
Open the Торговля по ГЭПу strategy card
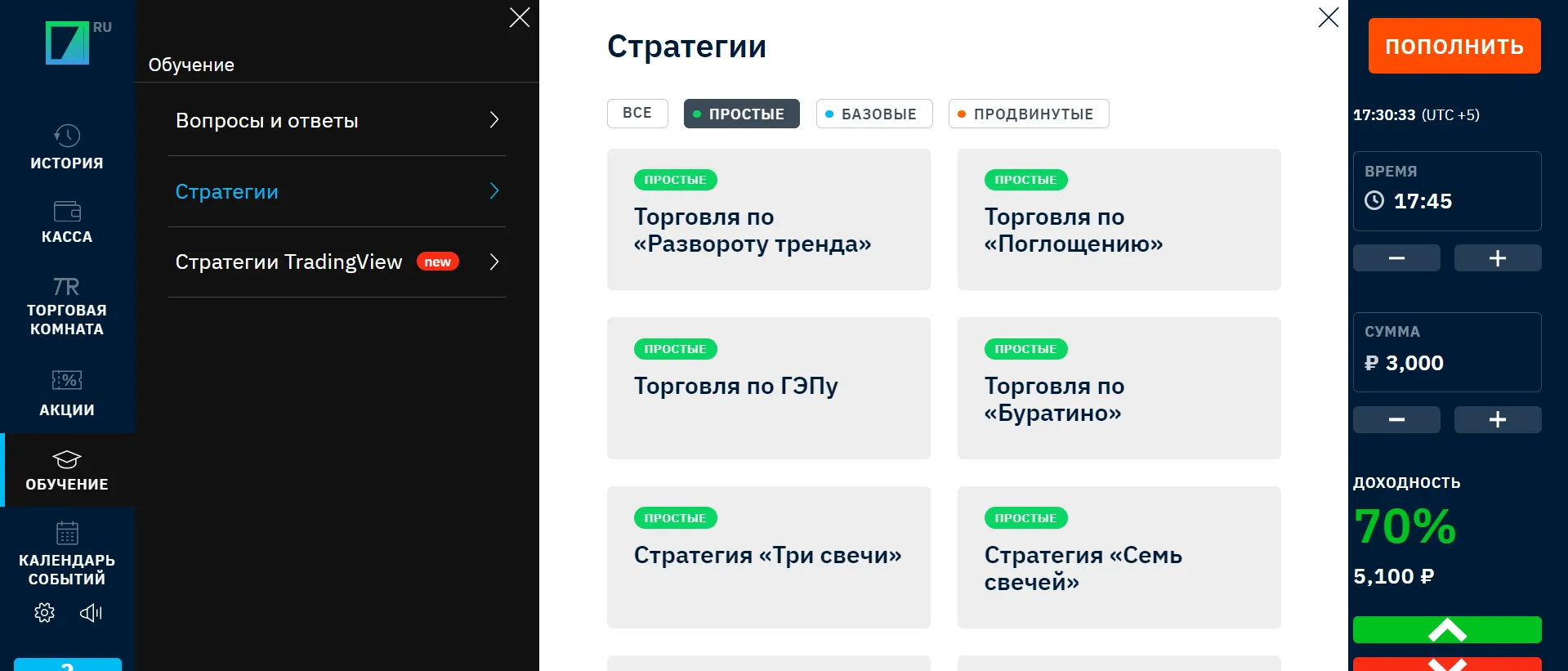click(x=768, y=387)
